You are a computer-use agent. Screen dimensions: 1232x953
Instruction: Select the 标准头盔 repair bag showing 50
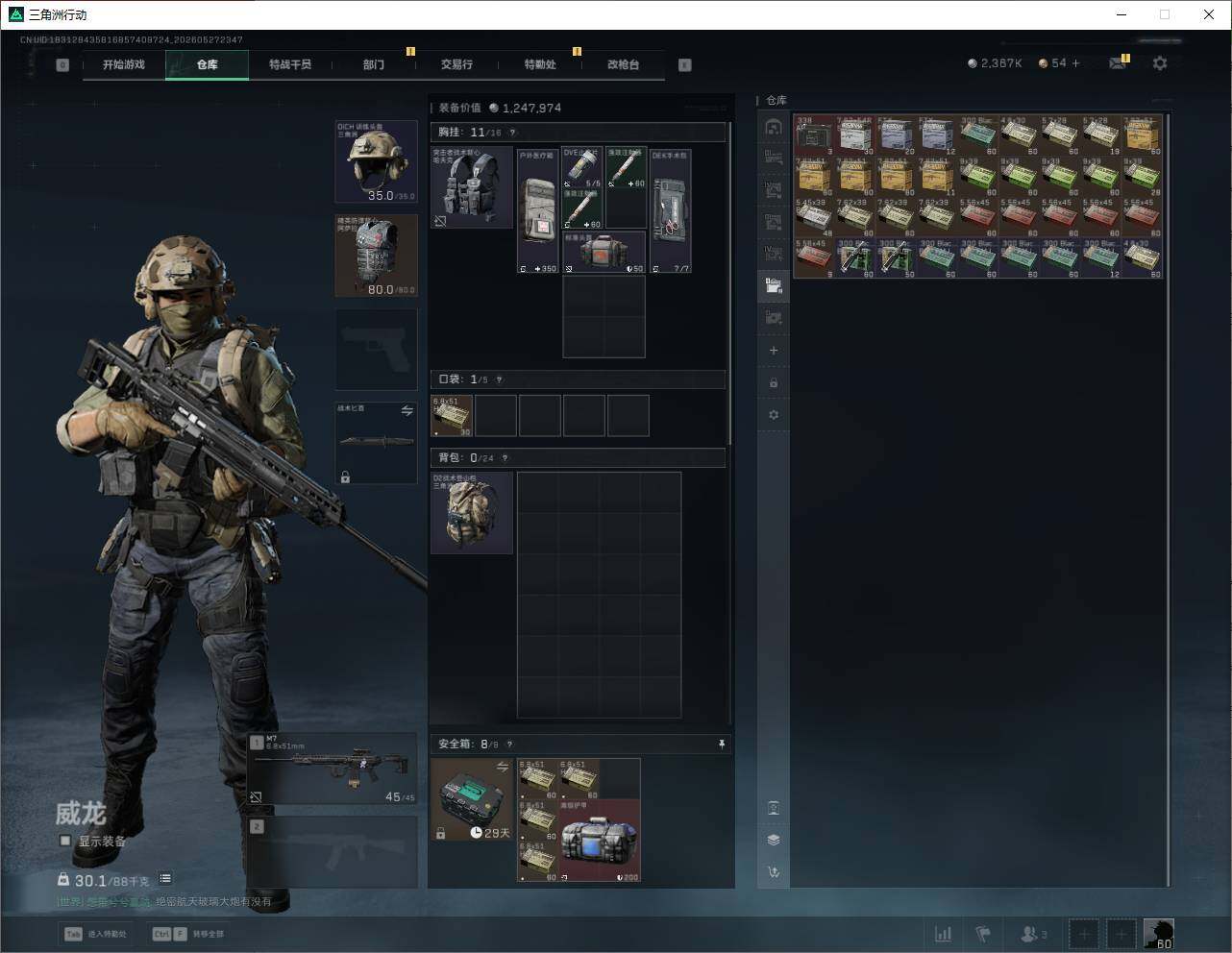(604, 252)
